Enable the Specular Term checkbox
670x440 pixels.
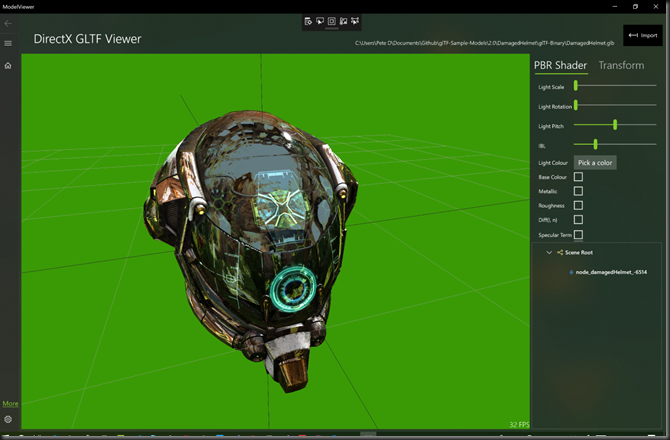click(x=578, y=235)
